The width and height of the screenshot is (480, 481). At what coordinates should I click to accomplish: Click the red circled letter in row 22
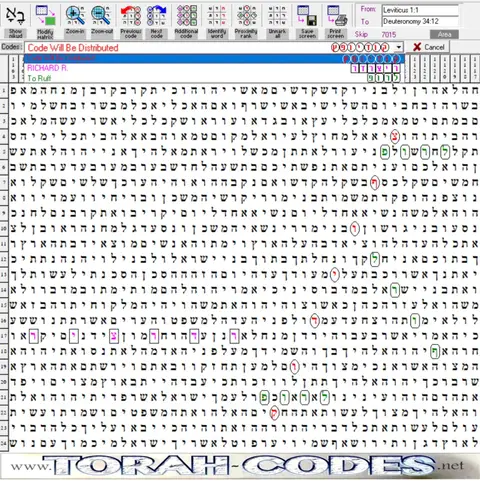pyautogui.click(x=274, y=413)
